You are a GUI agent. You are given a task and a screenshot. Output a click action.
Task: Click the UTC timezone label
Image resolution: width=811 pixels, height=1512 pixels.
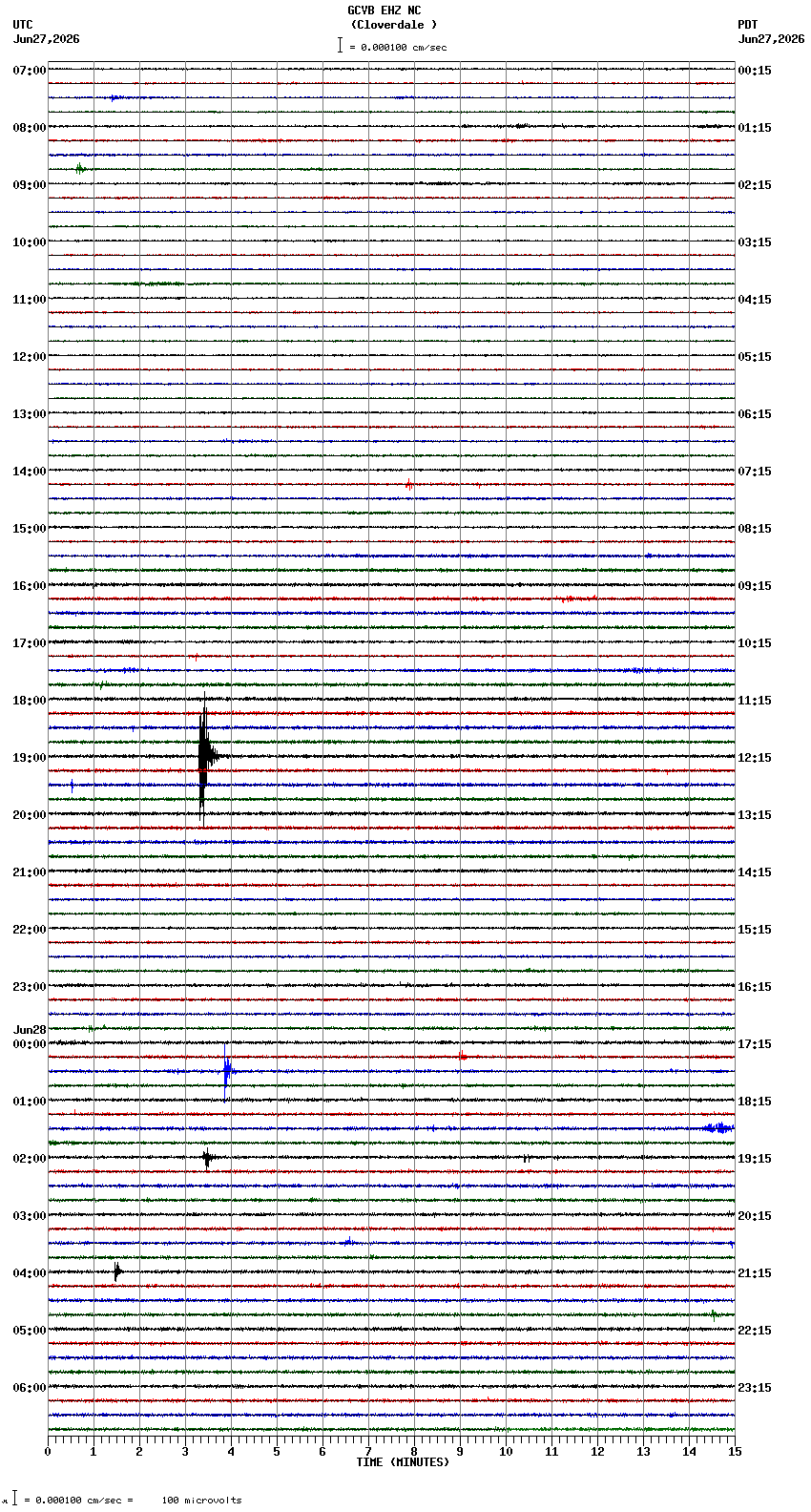[x=23, y=25]
